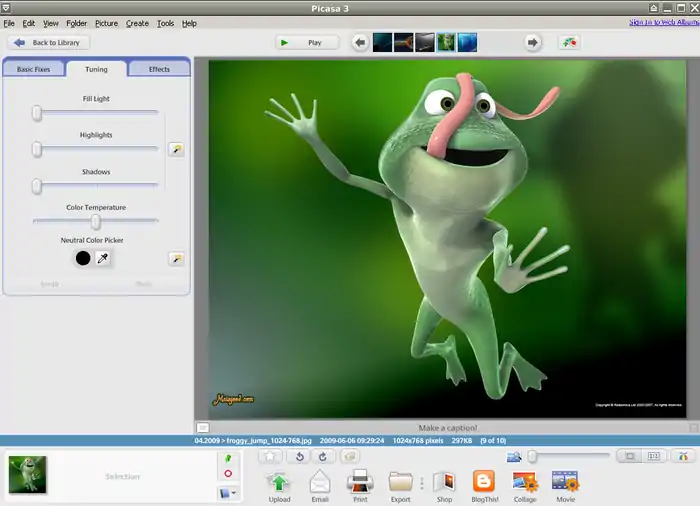This screenshot has height=506, width=700.
Task: Open the Picture menu
Action: [x=106, y=23]
